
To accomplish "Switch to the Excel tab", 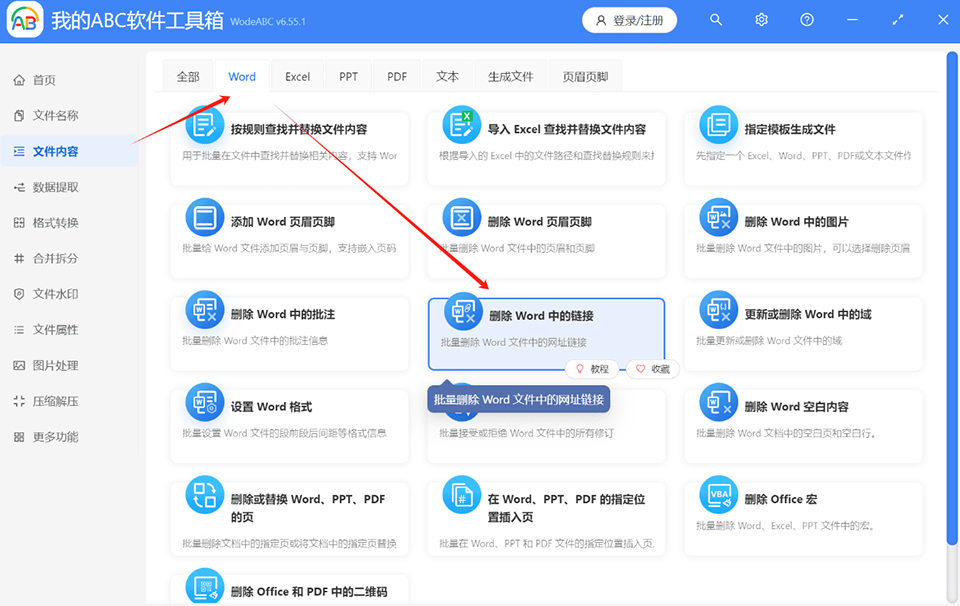I will (297, 75).
